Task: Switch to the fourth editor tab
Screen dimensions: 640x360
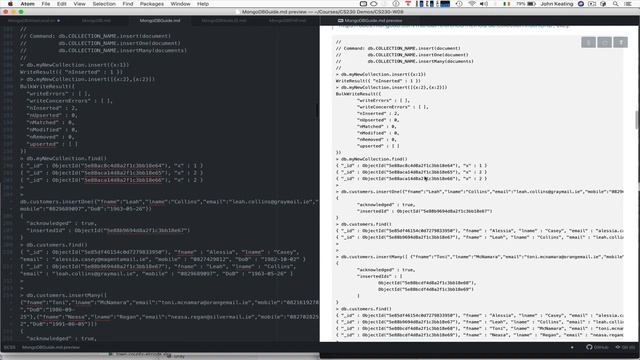Action: click(224, 20)
